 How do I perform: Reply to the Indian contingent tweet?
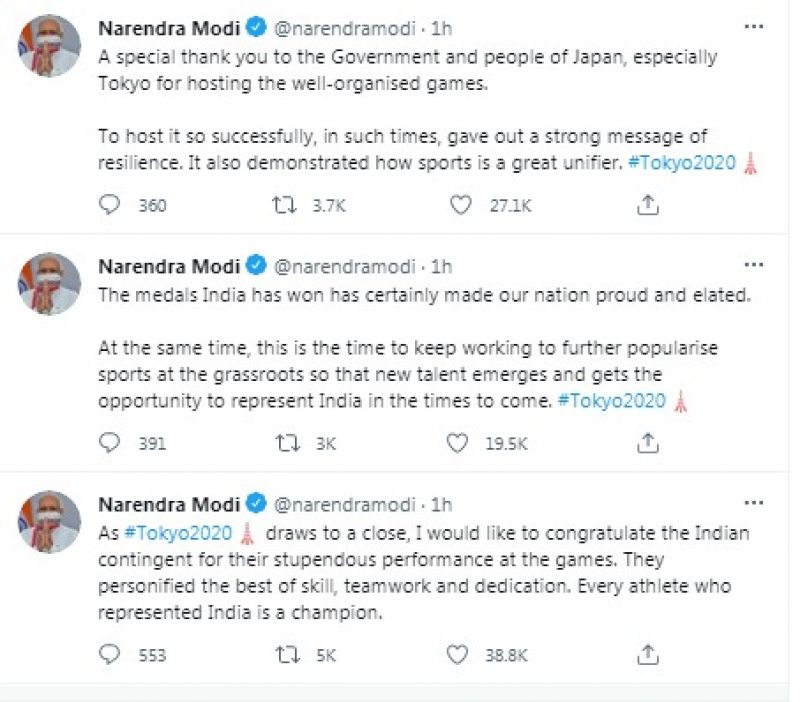pyautogui.click(x=111, y=655)
